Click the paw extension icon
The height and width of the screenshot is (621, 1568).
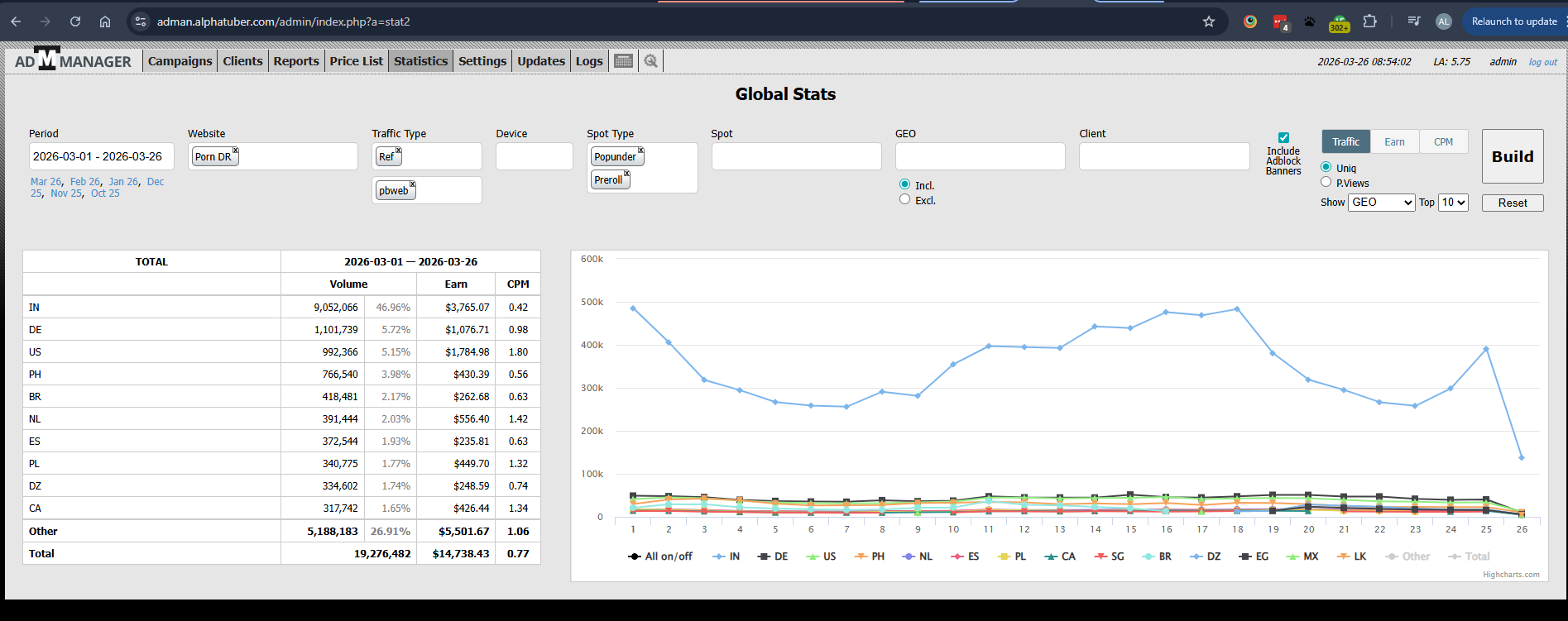click(1309, 21)
